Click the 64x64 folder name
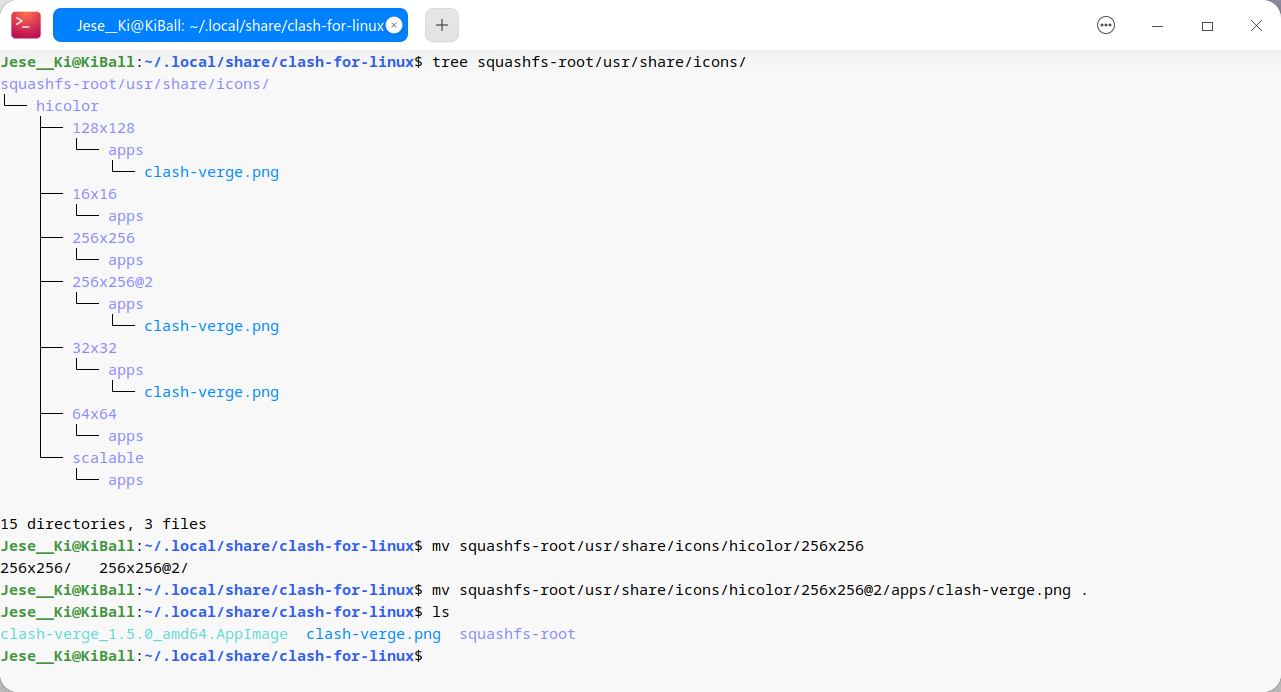The height and width of the screenshot is (692, 1281). (x=94, y=414)
